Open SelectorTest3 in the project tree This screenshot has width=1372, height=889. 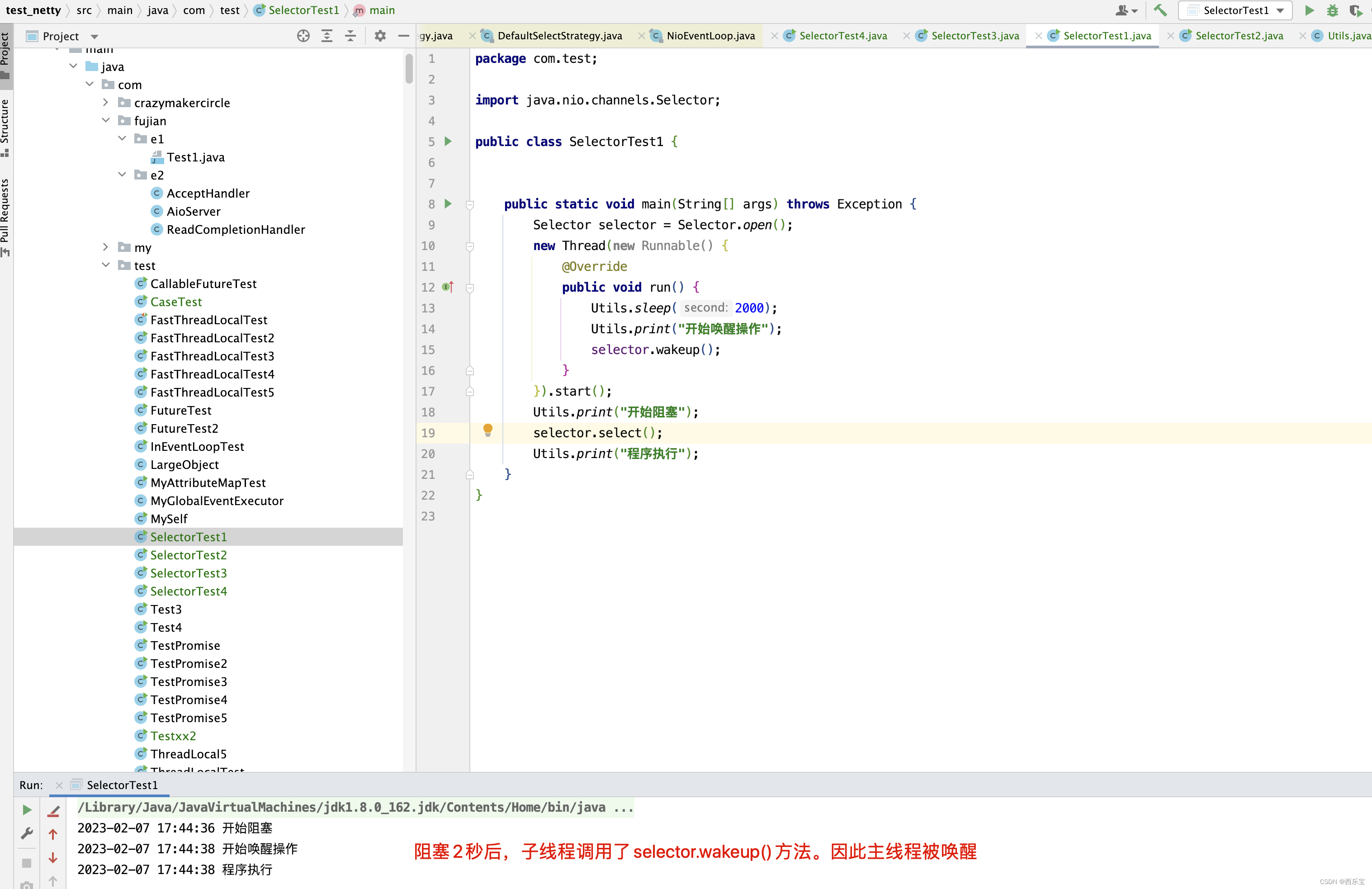tap(188, 573)
